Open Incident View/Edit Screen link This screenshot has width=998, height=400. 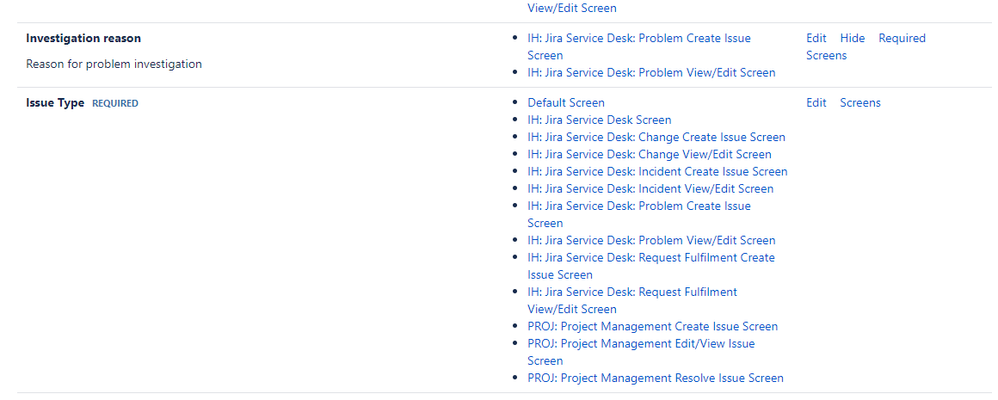point(650,189)
